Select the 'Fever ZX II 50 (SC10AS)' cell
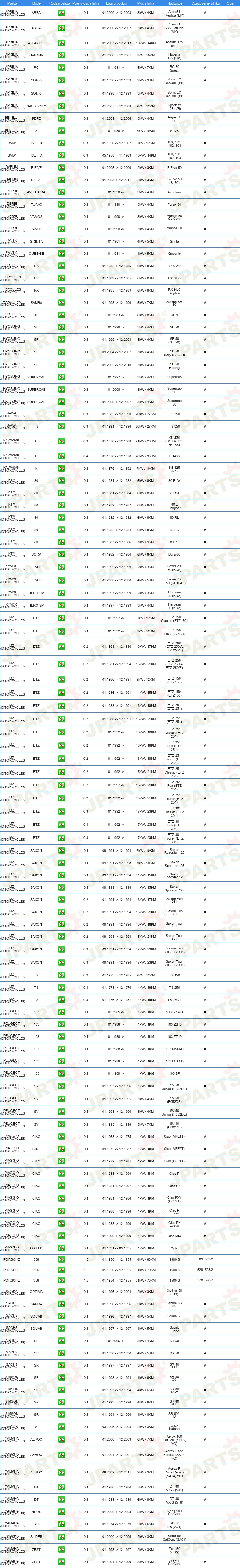 [x=174, y=581]
